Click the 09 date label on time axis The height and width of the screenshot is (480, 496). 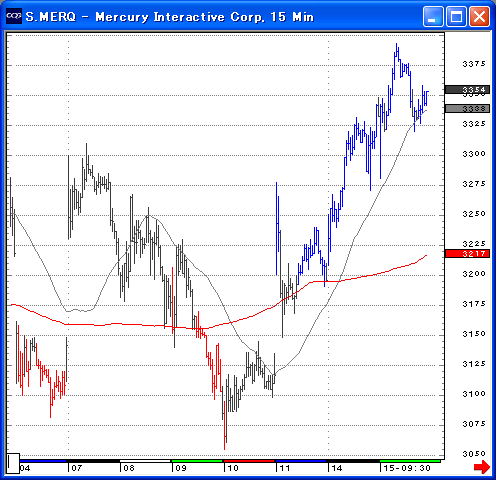pyautogui.click(x=181, y=468)
